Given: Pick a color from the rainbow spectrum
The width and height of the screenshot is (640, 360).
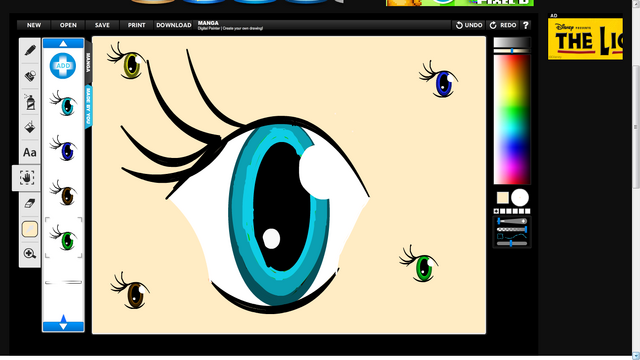Looking at the screenshot, I should 512,120.
